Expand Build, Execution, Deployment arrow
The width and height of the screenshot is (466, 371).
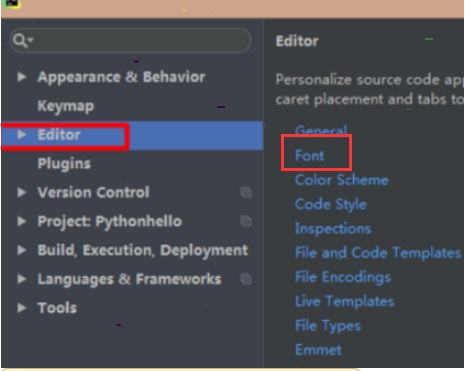pos(22,250)
